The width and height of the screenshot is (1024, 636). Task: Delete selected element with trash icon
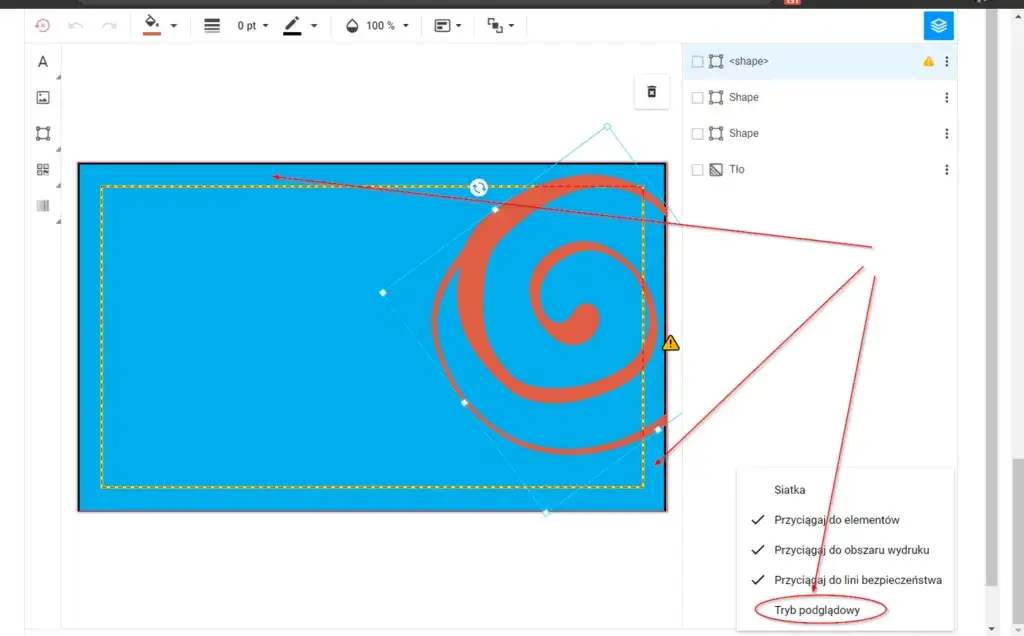pyautogui.click(x=652, y=92)
